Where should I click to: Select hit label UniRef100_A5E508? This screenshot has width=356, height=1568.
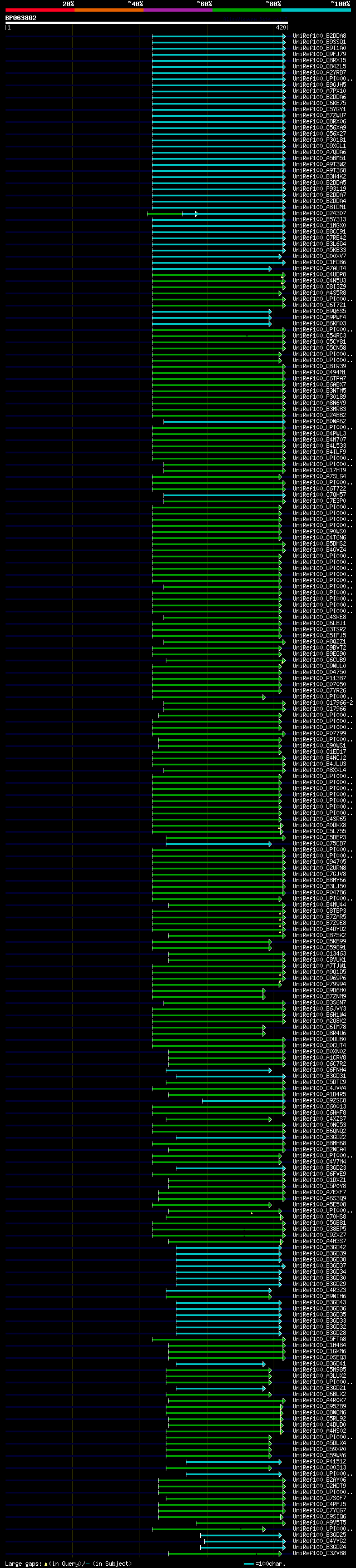click(x=319, y=1205)
